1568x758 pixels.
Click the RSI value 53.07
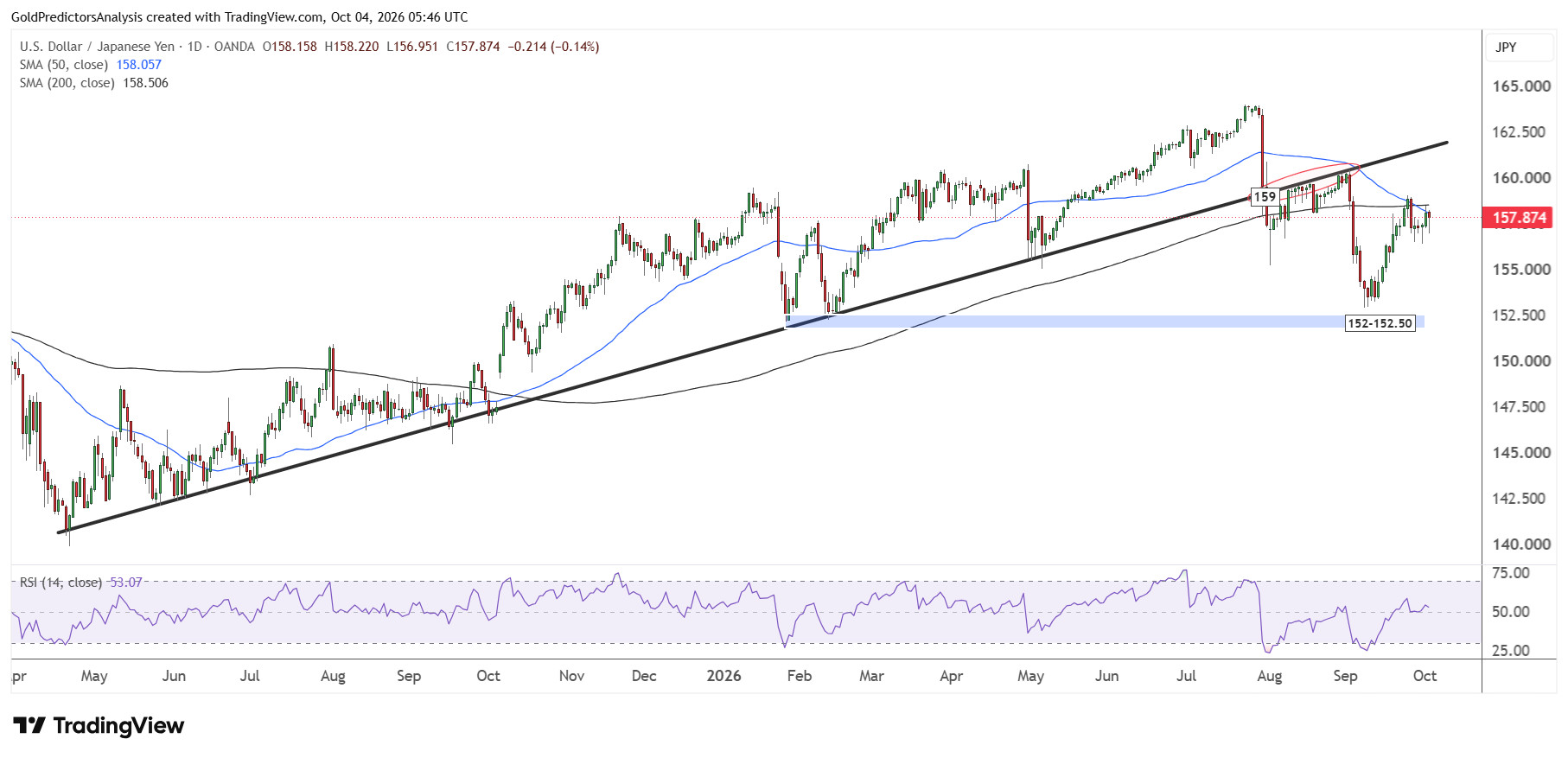pos(125,583)
